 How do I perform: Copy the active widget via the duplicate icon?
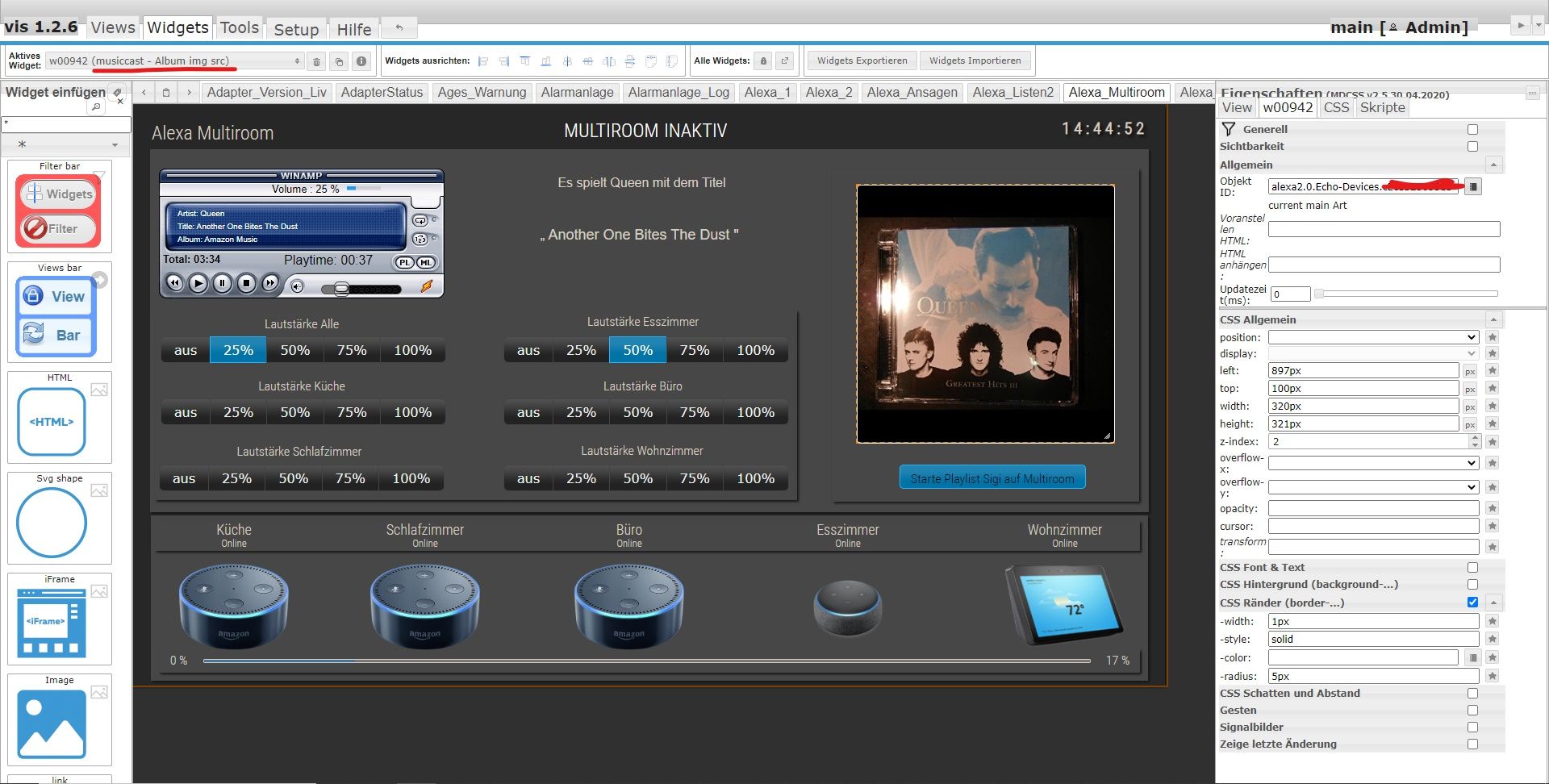[340, 61]
